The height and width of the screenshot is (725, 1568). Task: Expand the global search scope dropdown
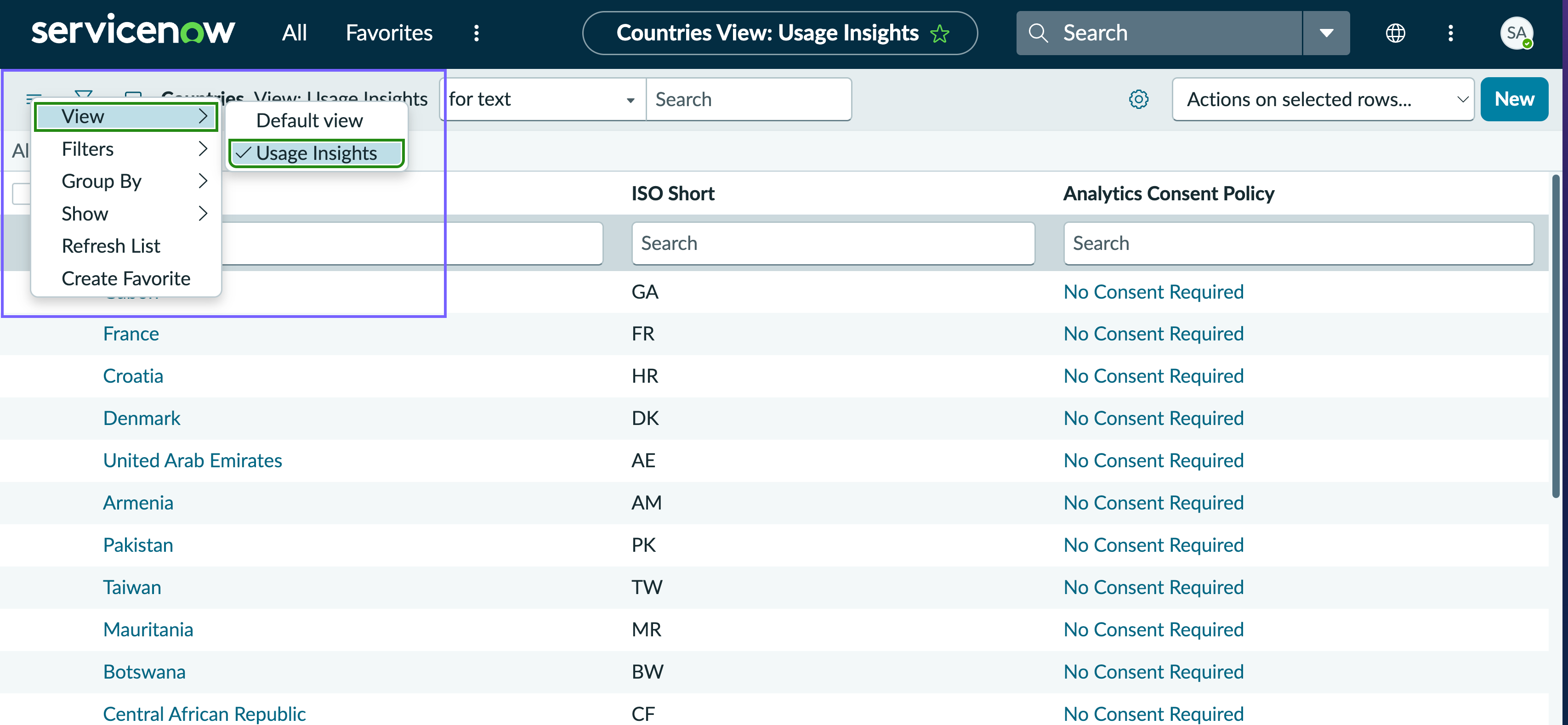click(1326, 33)
